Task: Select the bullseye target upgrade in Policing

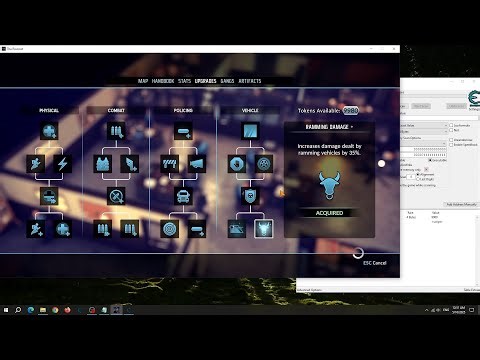Action: [170, 229]
